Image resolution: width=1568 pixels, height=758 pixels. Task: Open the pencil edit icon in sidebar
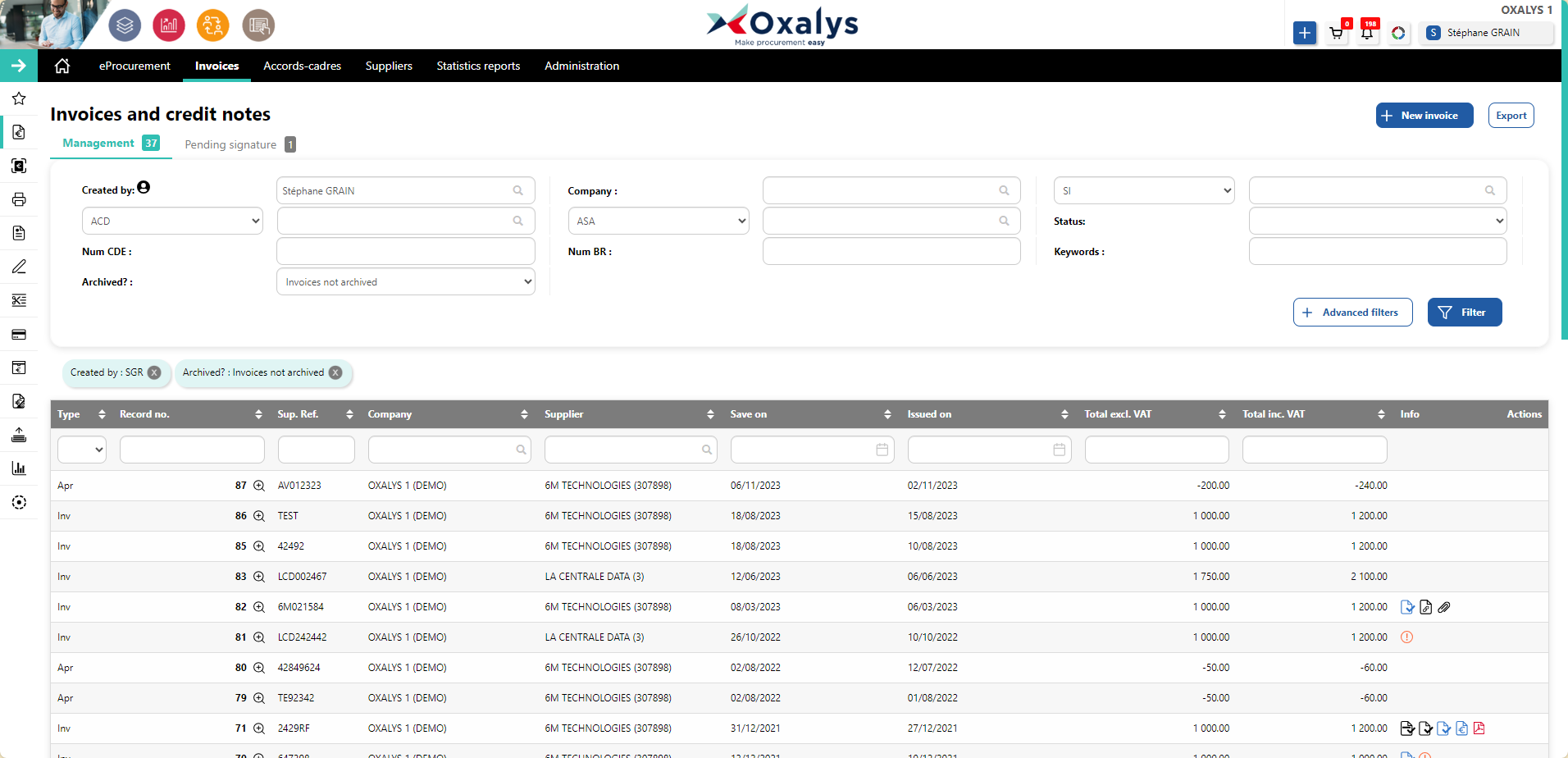click(19, 267)
